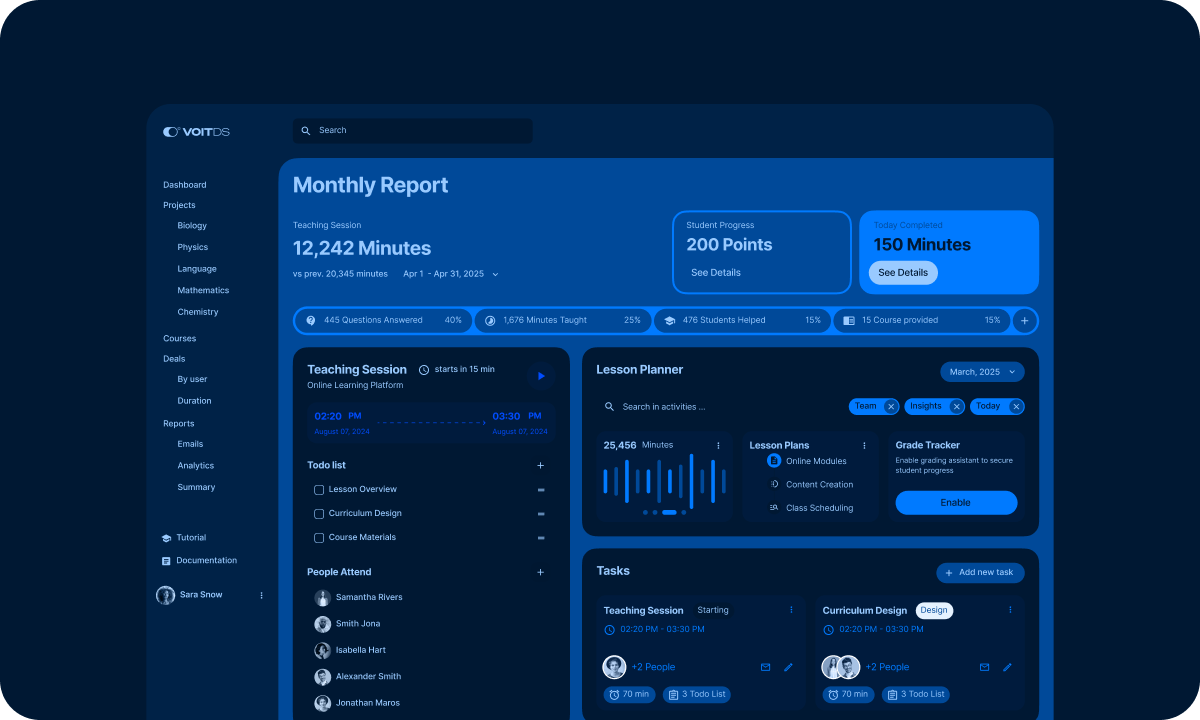
Task: Open the Biology project
Action: [x=192, y=226]
